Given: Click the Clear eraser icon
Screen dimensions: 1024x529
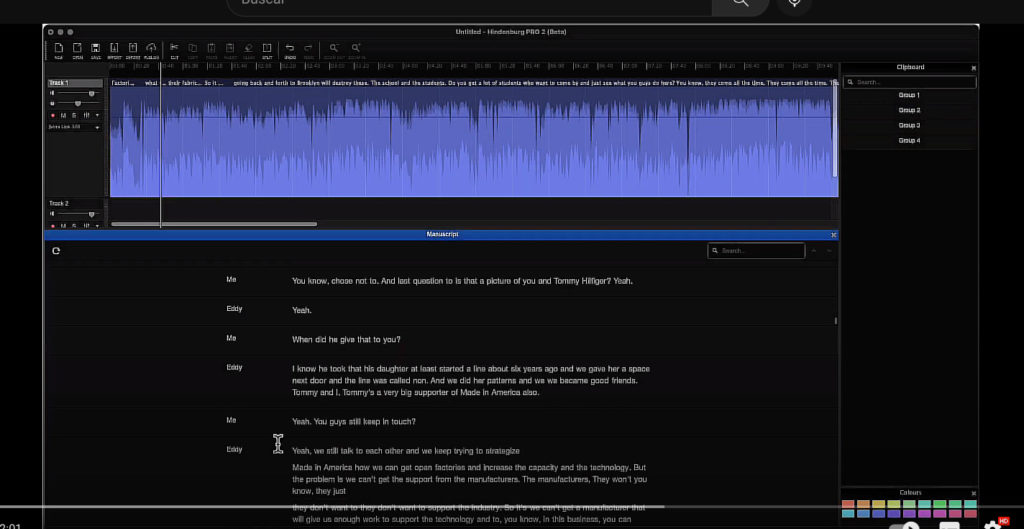Looking at the screenshot, I should [248, 50].
